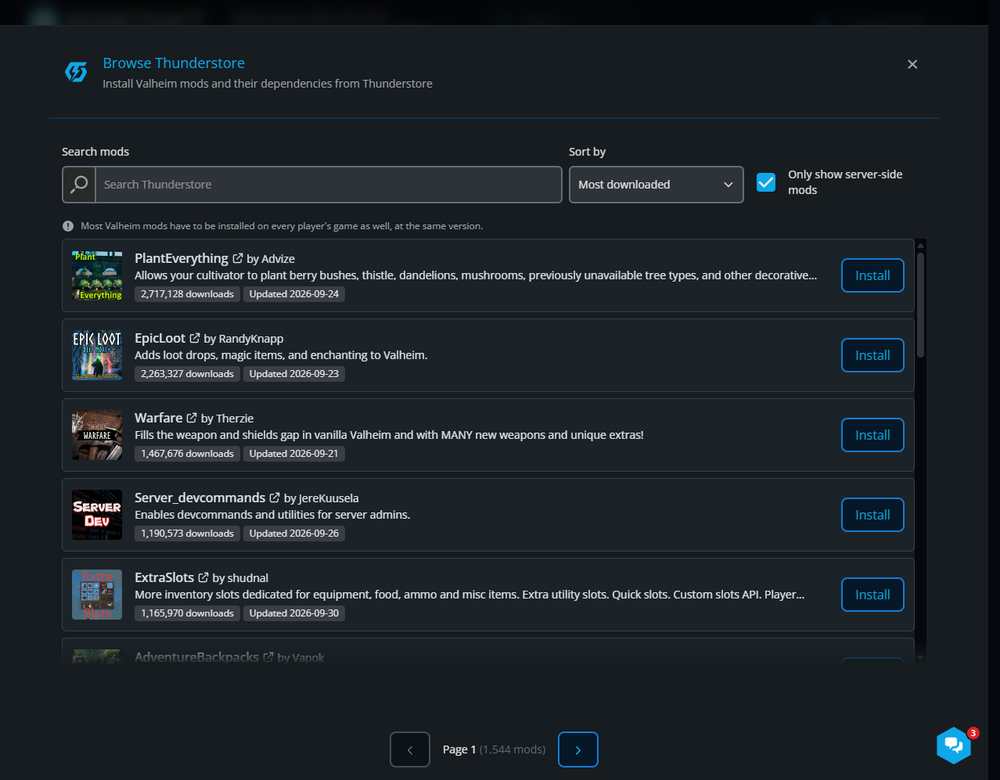Screen dimensions: 1000x780
Task: Click the 'Search mods' label
Action: coord(96,152)
